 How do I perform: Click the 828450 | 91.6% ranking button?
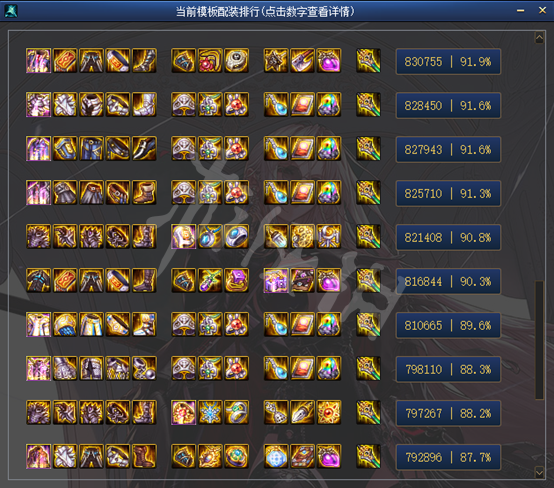click(448, 106)
